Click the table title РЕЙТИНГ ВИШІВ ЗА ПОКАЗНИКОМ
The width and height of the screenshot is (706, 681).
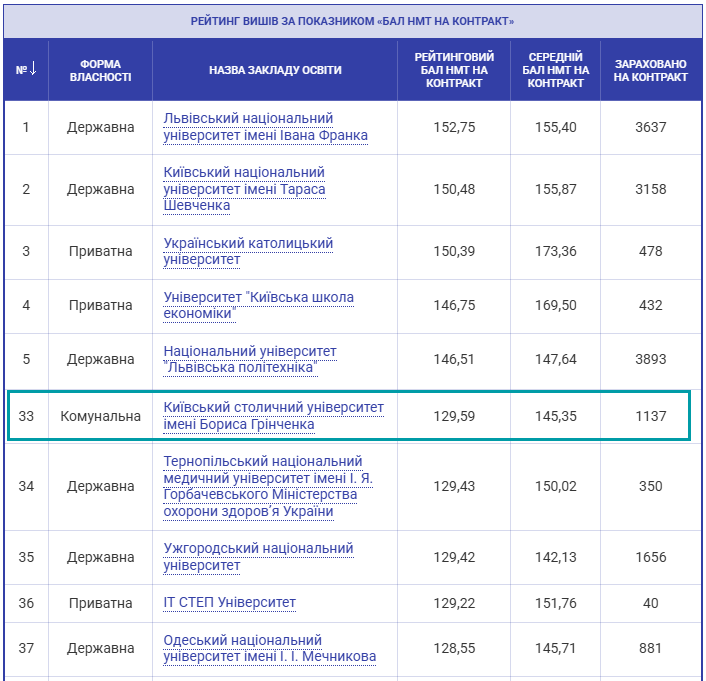pos(352,21)
